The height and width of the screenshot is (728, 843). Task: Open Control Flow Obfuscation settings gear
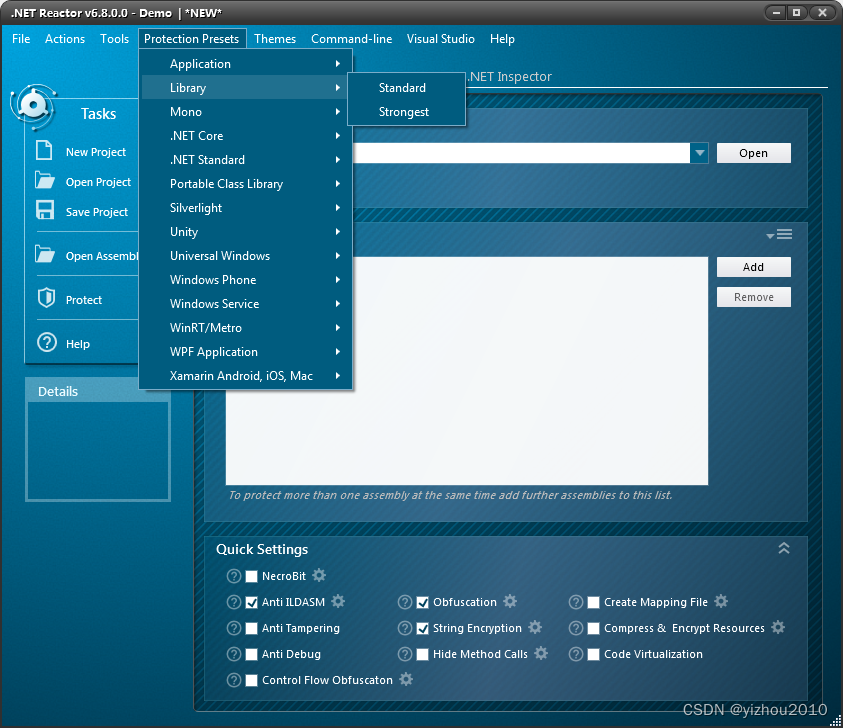[406, 679]
